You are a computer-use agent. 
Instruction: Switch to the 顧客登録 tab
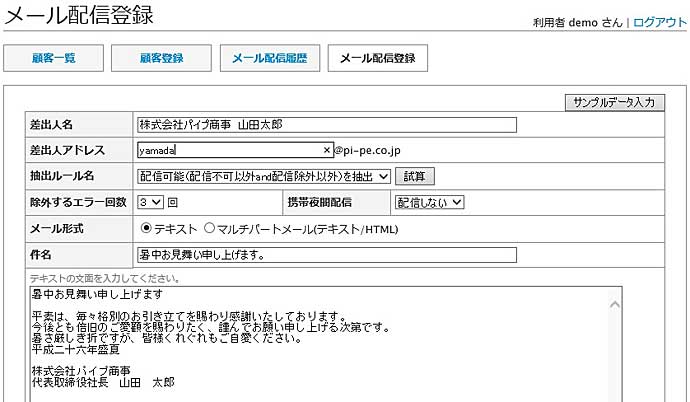[x=161, y=58]
